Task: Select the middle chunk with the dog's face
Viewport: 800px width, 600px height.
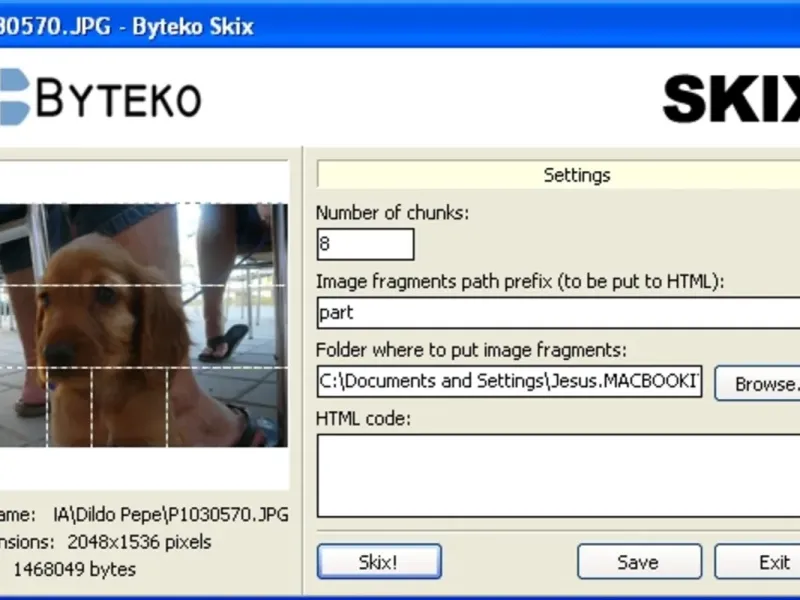Action: pos(144,327)
